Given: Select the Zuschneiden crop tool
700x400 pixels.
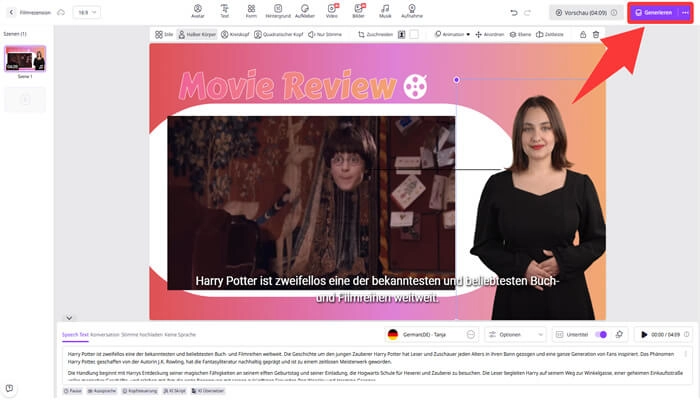Looking at the screenshot, I should pyautogui.click(x=373, y=34).
